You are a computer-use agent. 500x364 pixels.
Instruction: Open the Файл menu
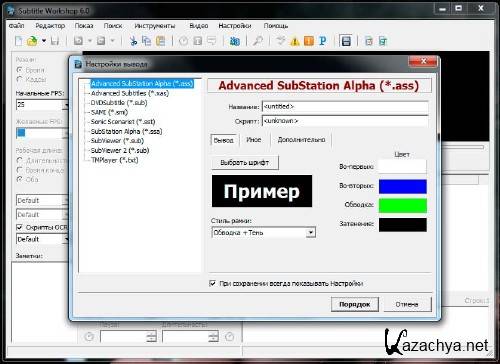point(16,26)
